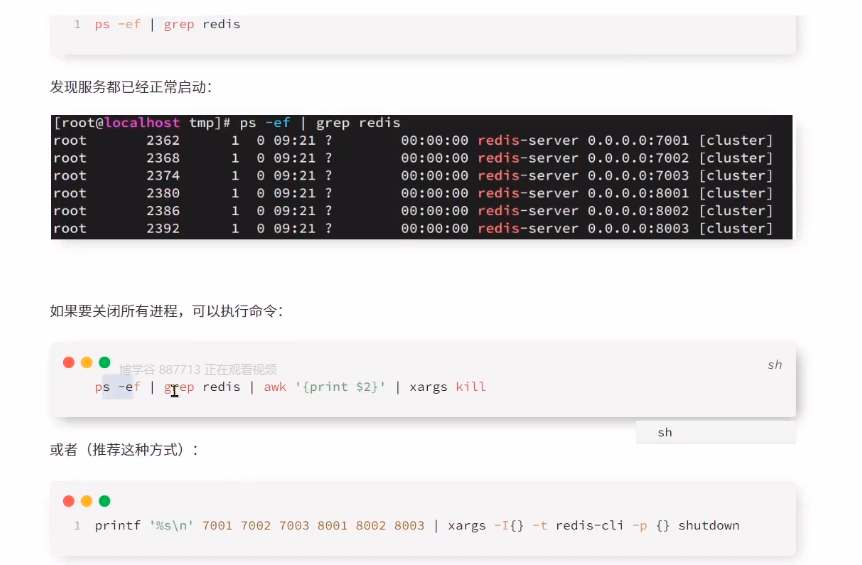Click line number 1 of printf block
Screen dimensions: 862x565
(77, 526)
